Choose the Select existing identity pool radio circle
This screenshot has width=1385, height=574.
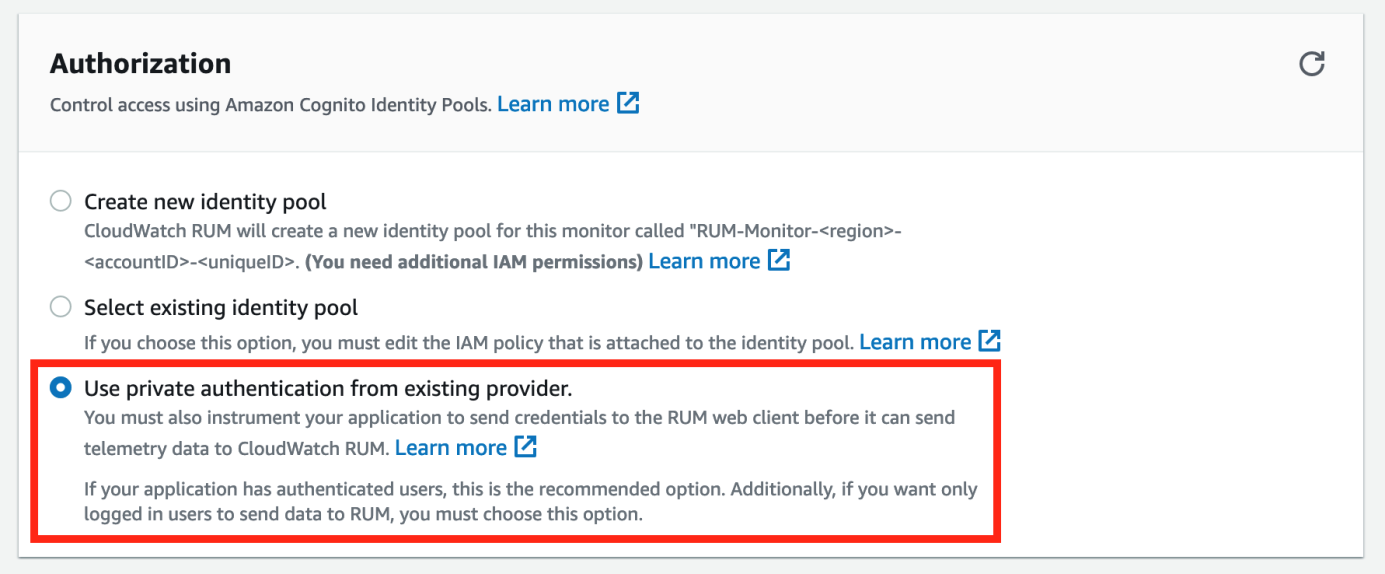tap(61, 307)
